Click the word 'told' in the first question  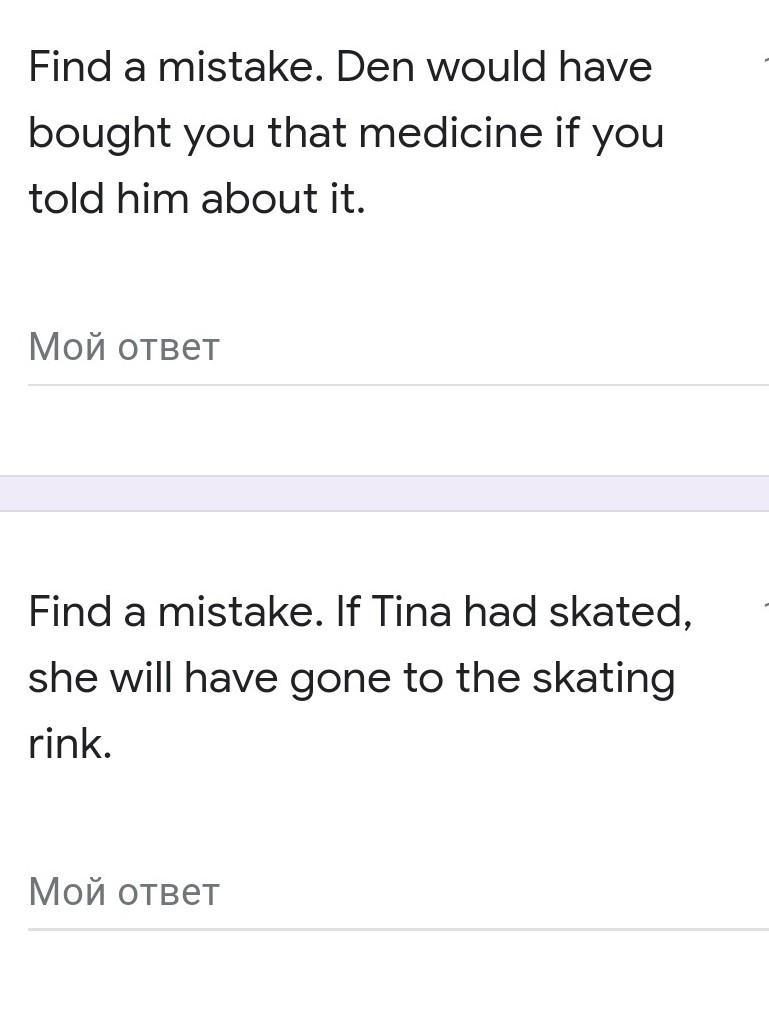[66, 198]
